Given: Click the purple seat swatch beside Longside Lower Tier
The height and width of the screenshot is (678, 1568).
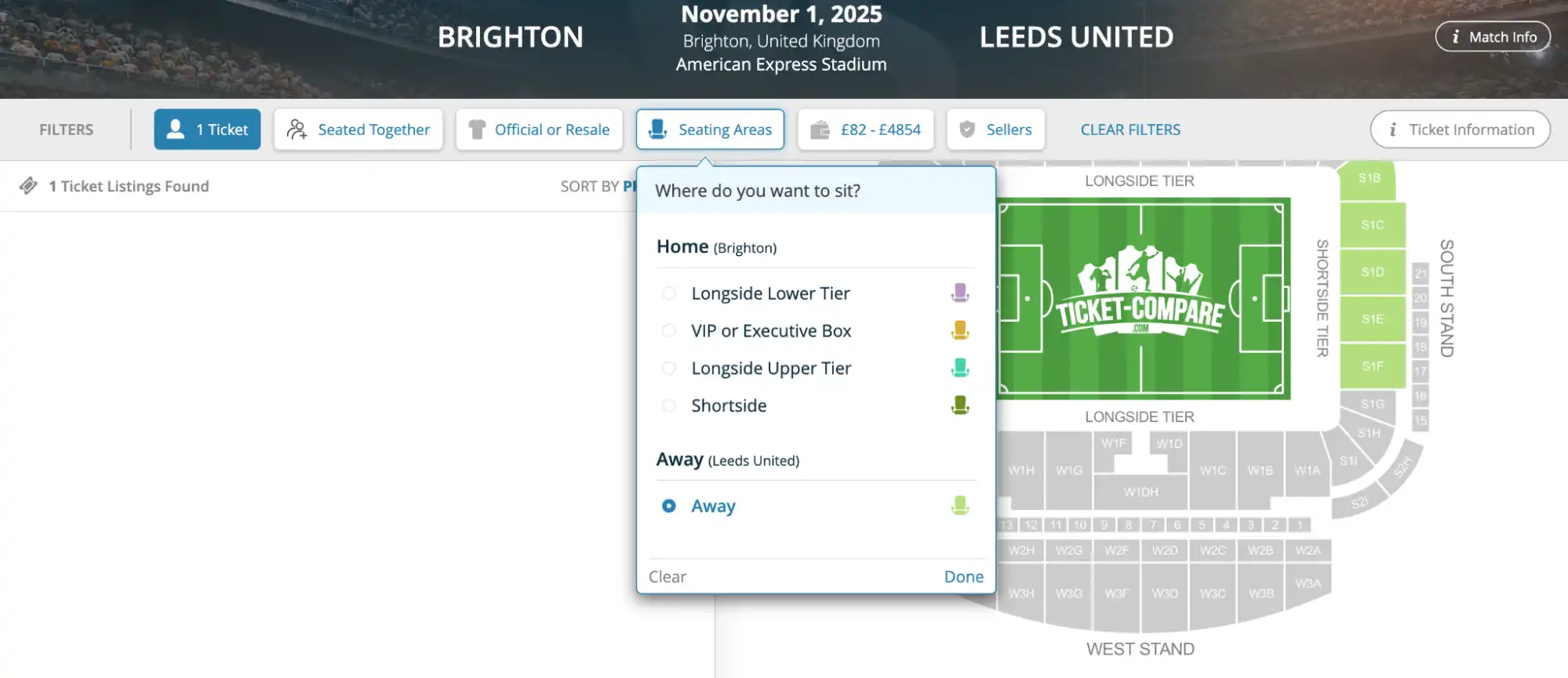Looking at the screenshot, I should [959, 293].
